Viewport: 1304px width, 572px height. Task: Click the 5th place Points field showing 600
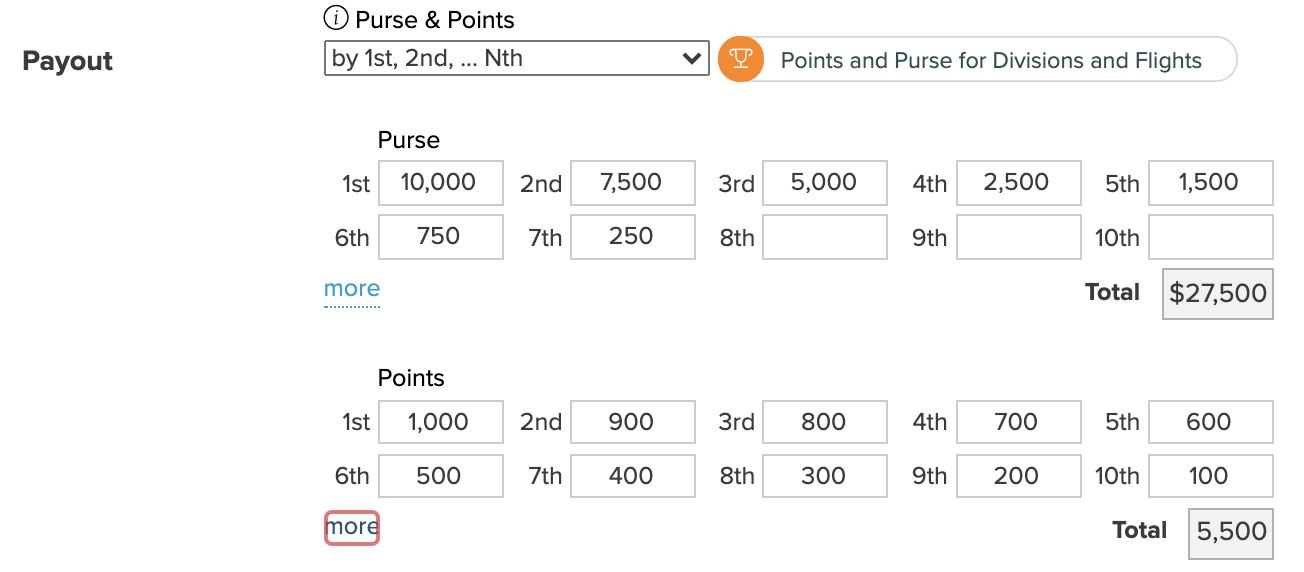[1211, 423]
